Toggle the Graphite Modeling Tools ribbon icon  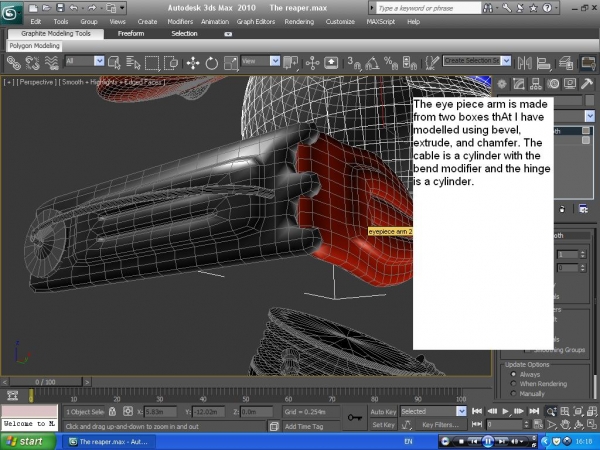tap(588, 63)
